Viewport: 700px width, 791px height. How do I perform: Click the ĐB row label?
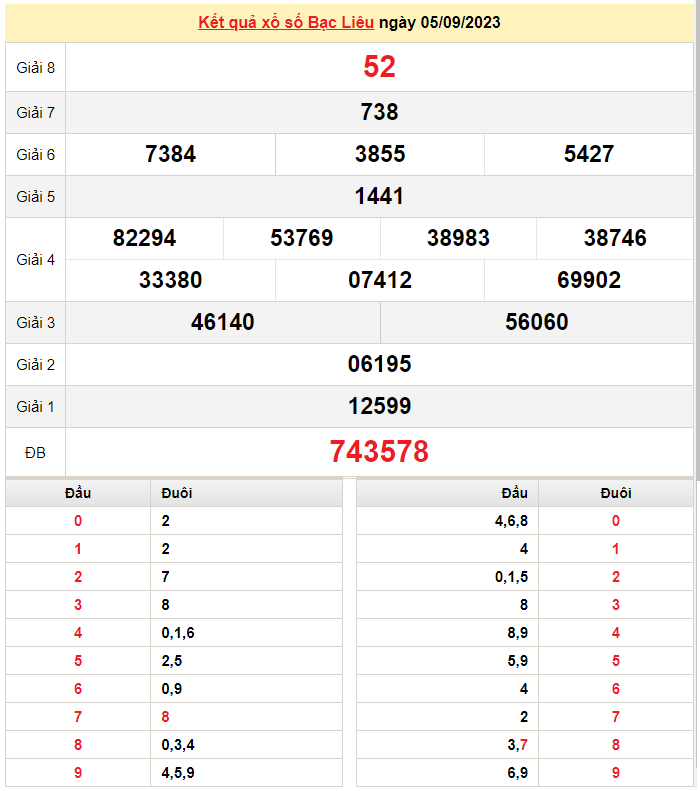[35, 453]
